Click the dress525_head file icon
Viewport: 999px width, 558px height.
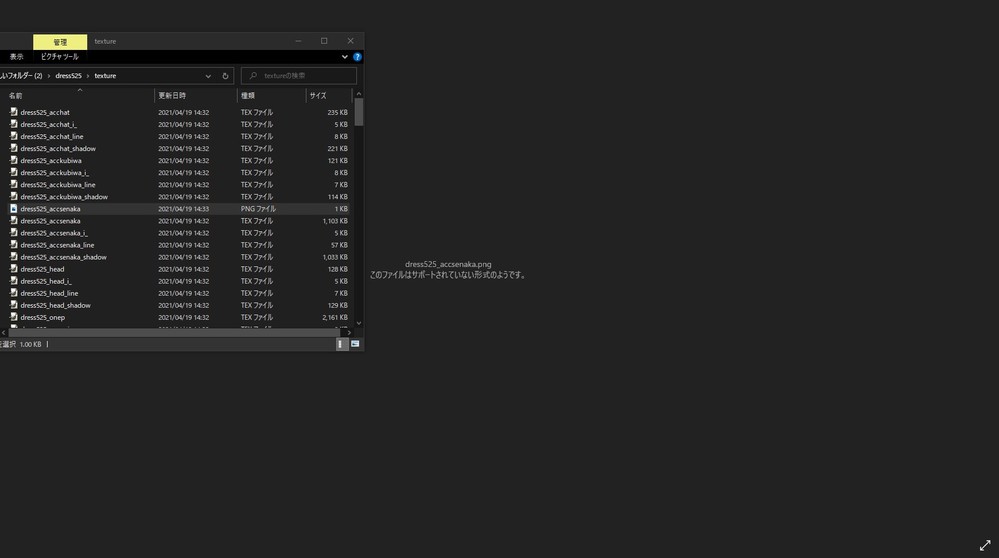pyautogui.click(x=14, y=269)
